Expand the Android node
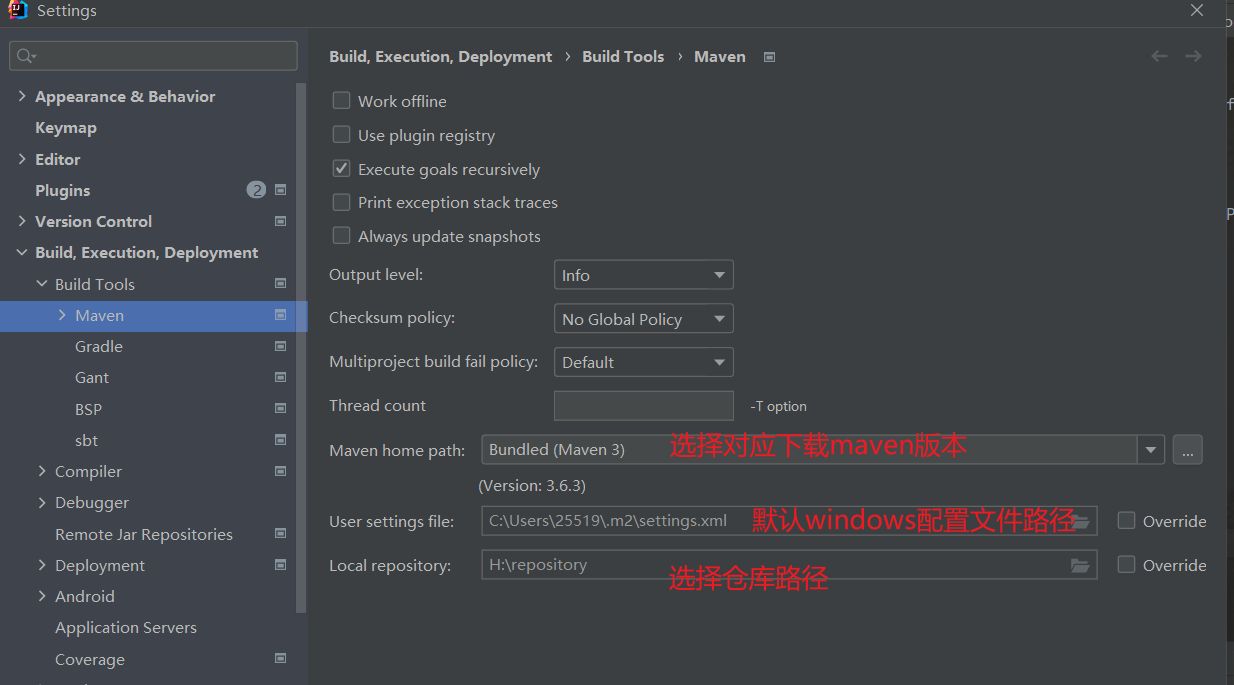The image size is (1234, 685). click(42, 596)
